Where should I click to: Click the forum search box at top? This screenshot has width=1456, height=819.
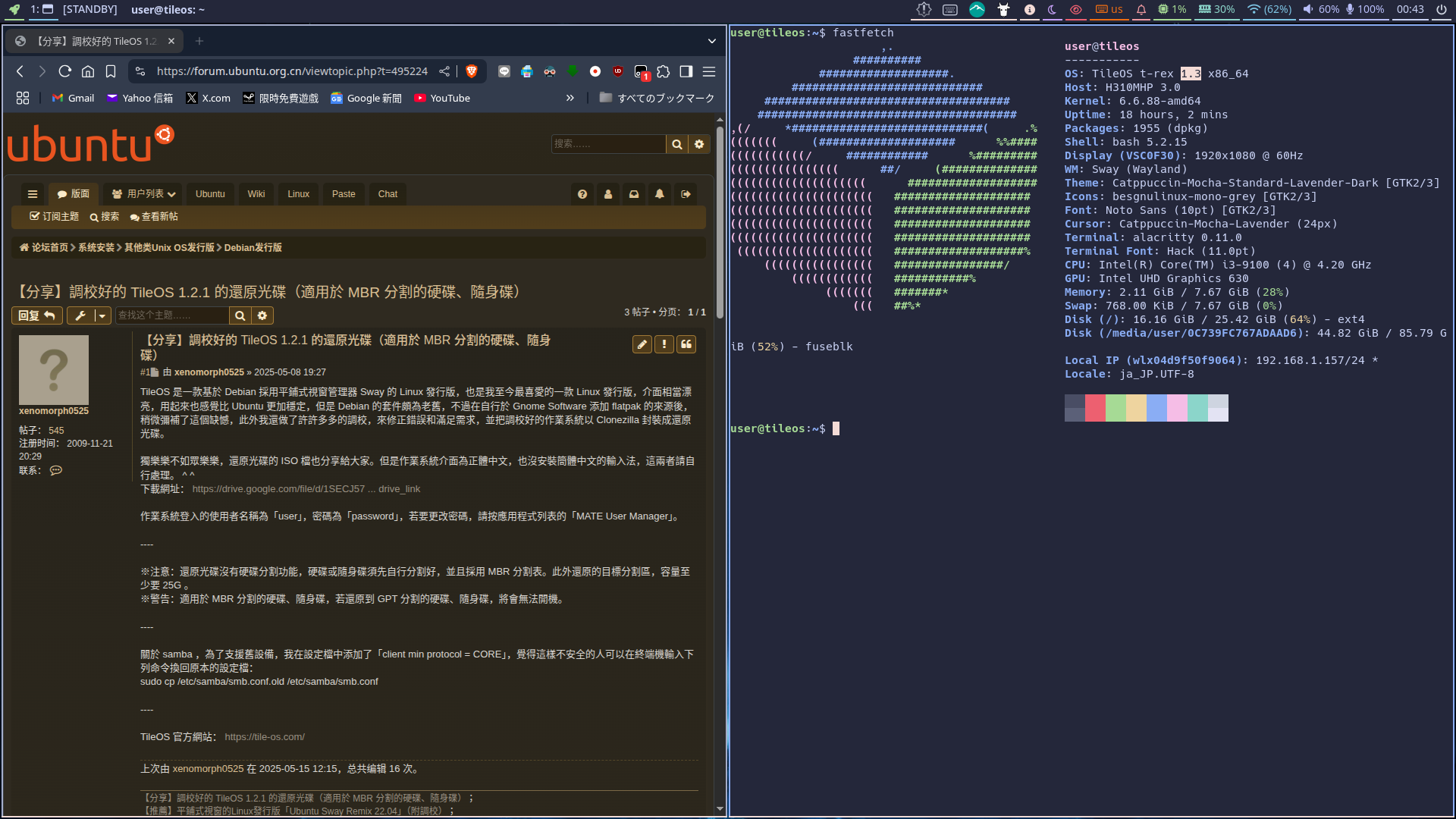[x=608, y=143]
